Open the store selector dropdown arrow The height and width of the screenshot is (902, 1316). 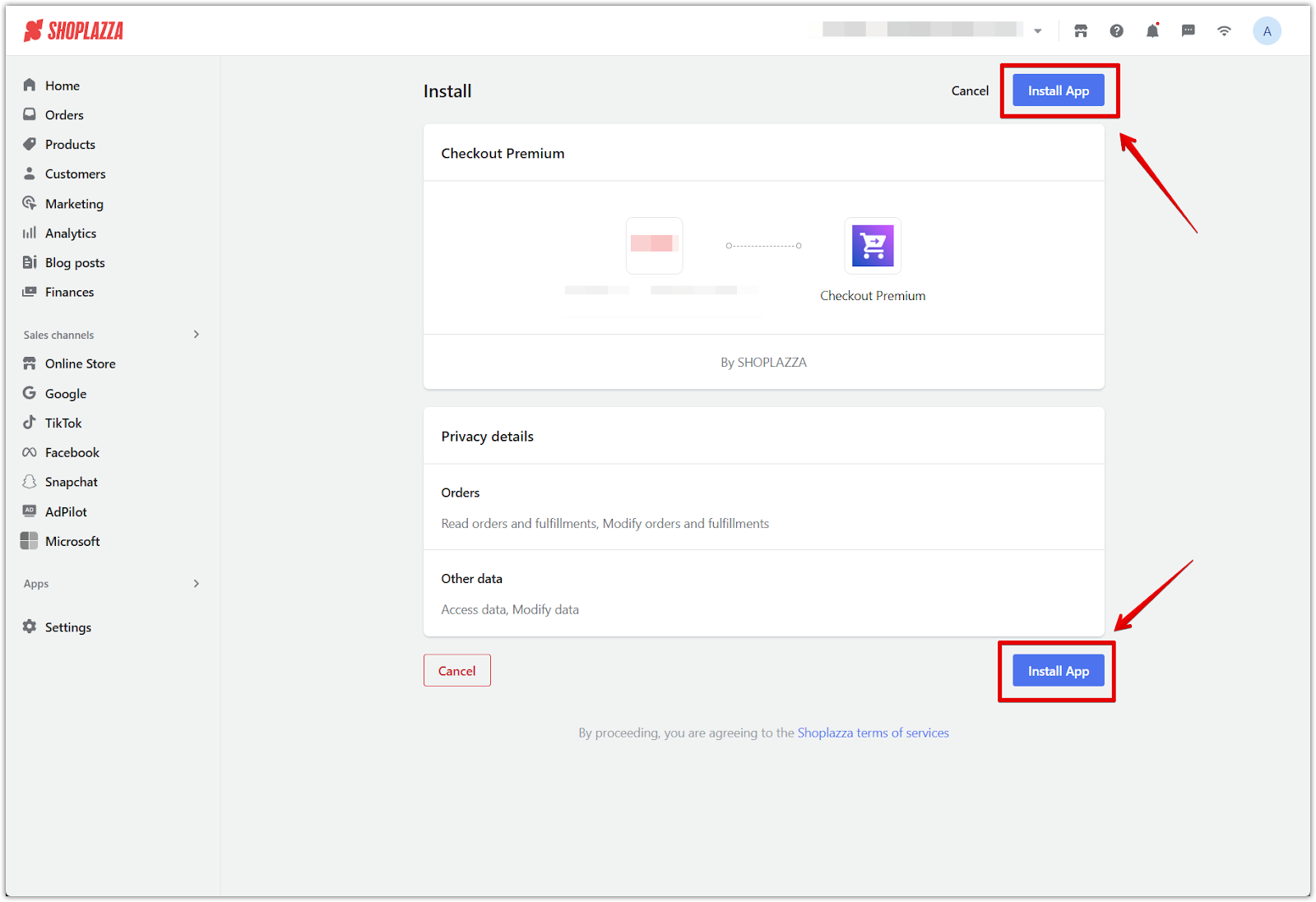[x=1038, y=31]
